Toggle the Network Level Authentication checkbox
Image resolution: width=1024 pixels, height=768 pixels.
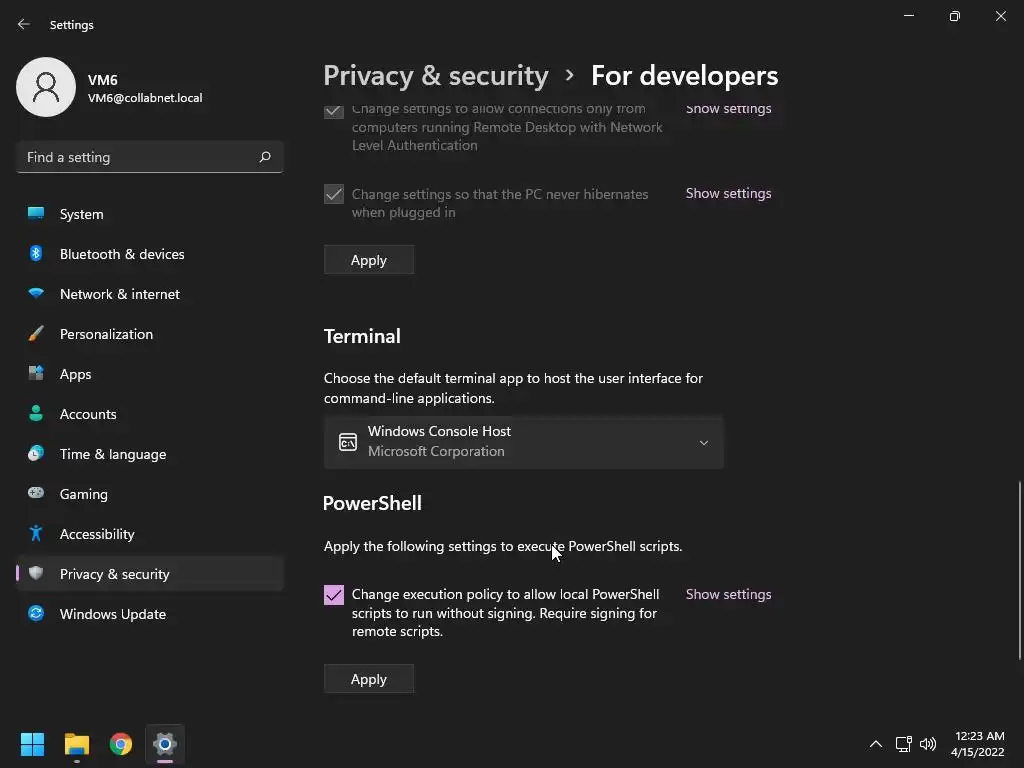[334, 111]
